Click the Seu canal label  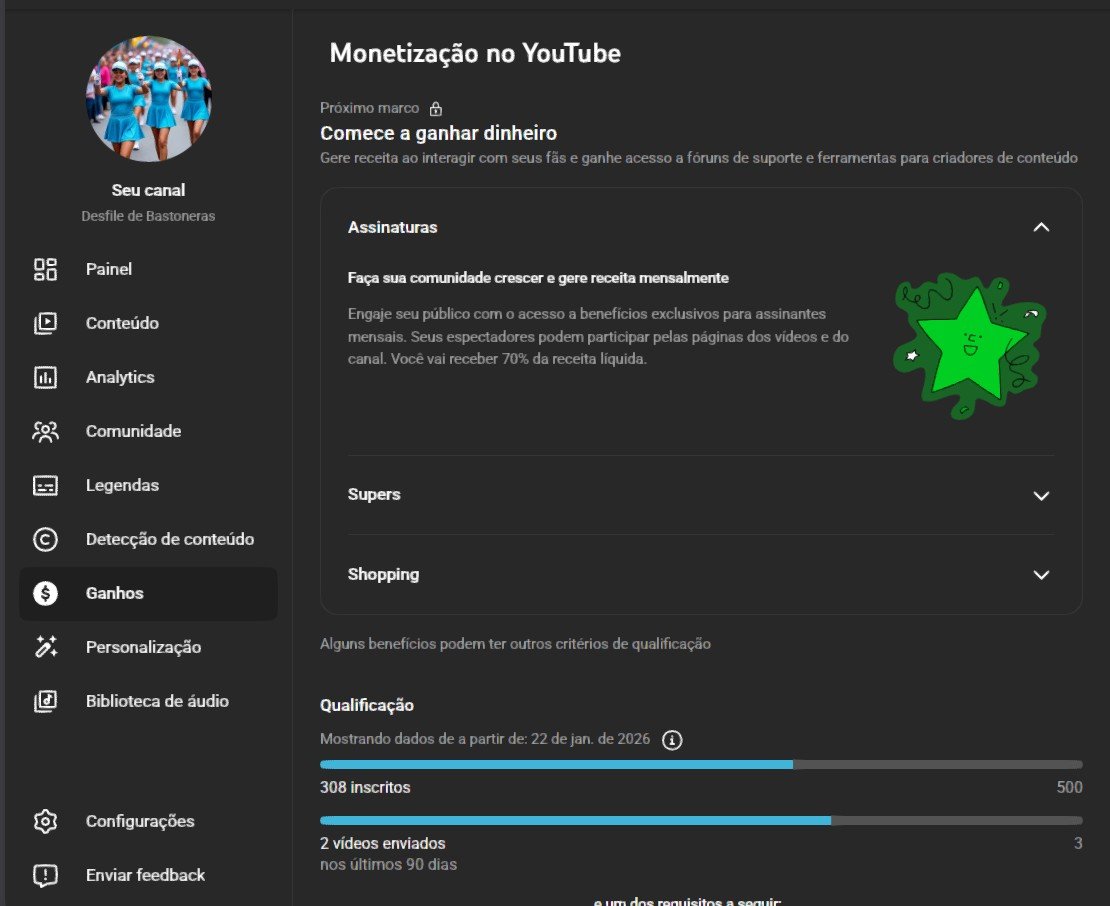148,190
